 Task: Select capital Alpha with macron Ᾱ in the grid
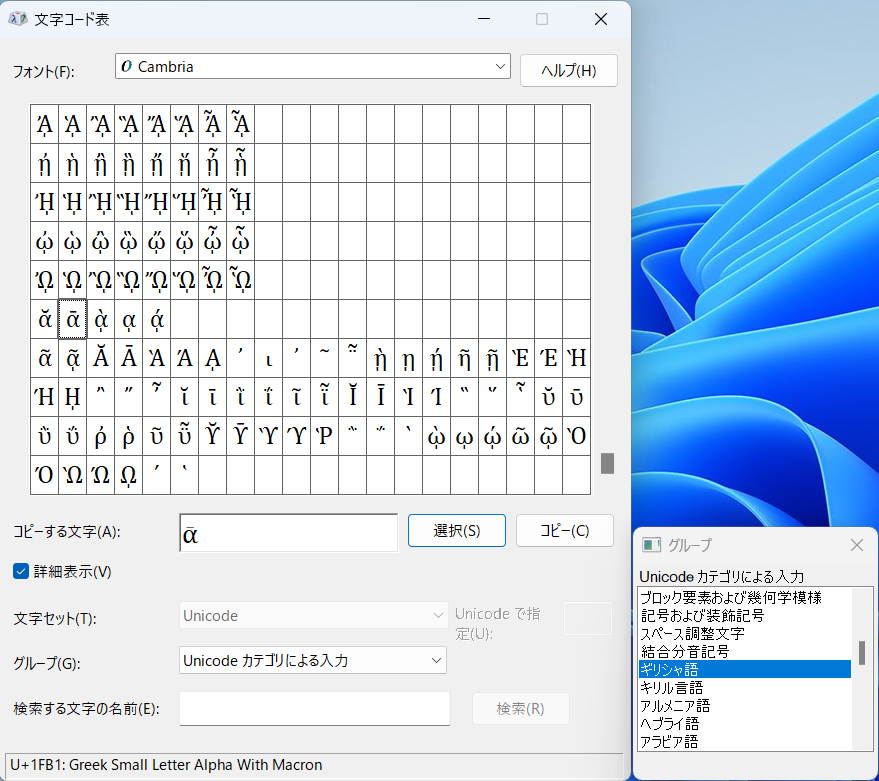click(x=128, y=358)
